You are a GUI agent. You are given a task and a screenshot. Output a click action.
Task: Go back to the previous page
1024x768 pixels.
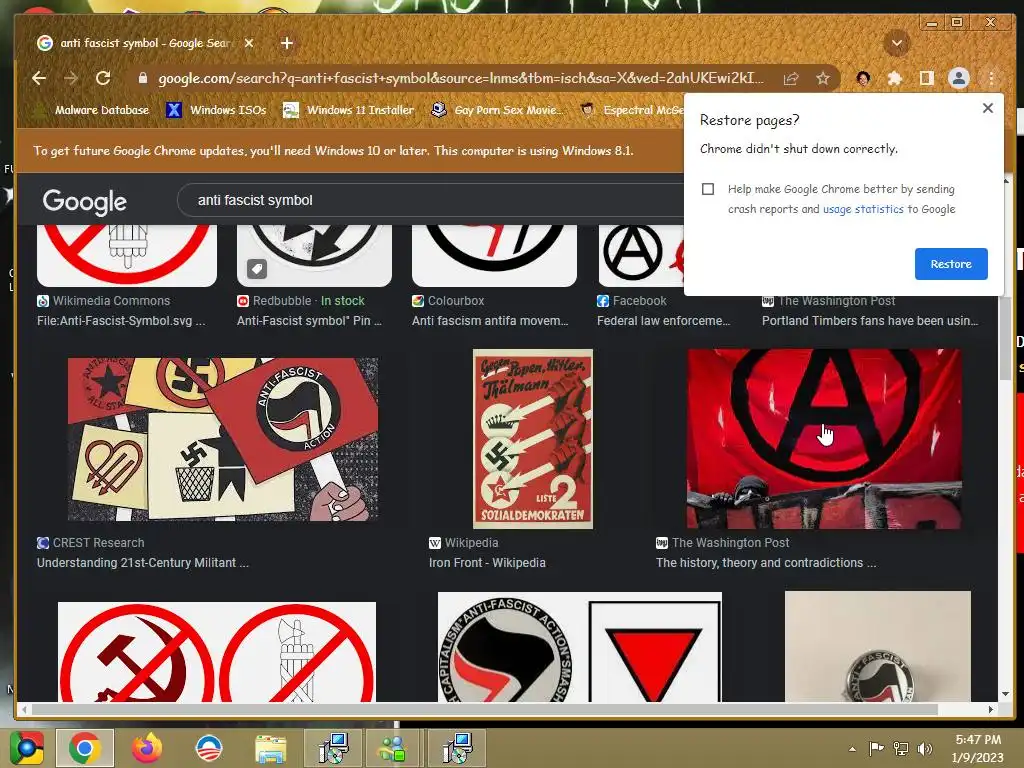click(x=39, y=78)
